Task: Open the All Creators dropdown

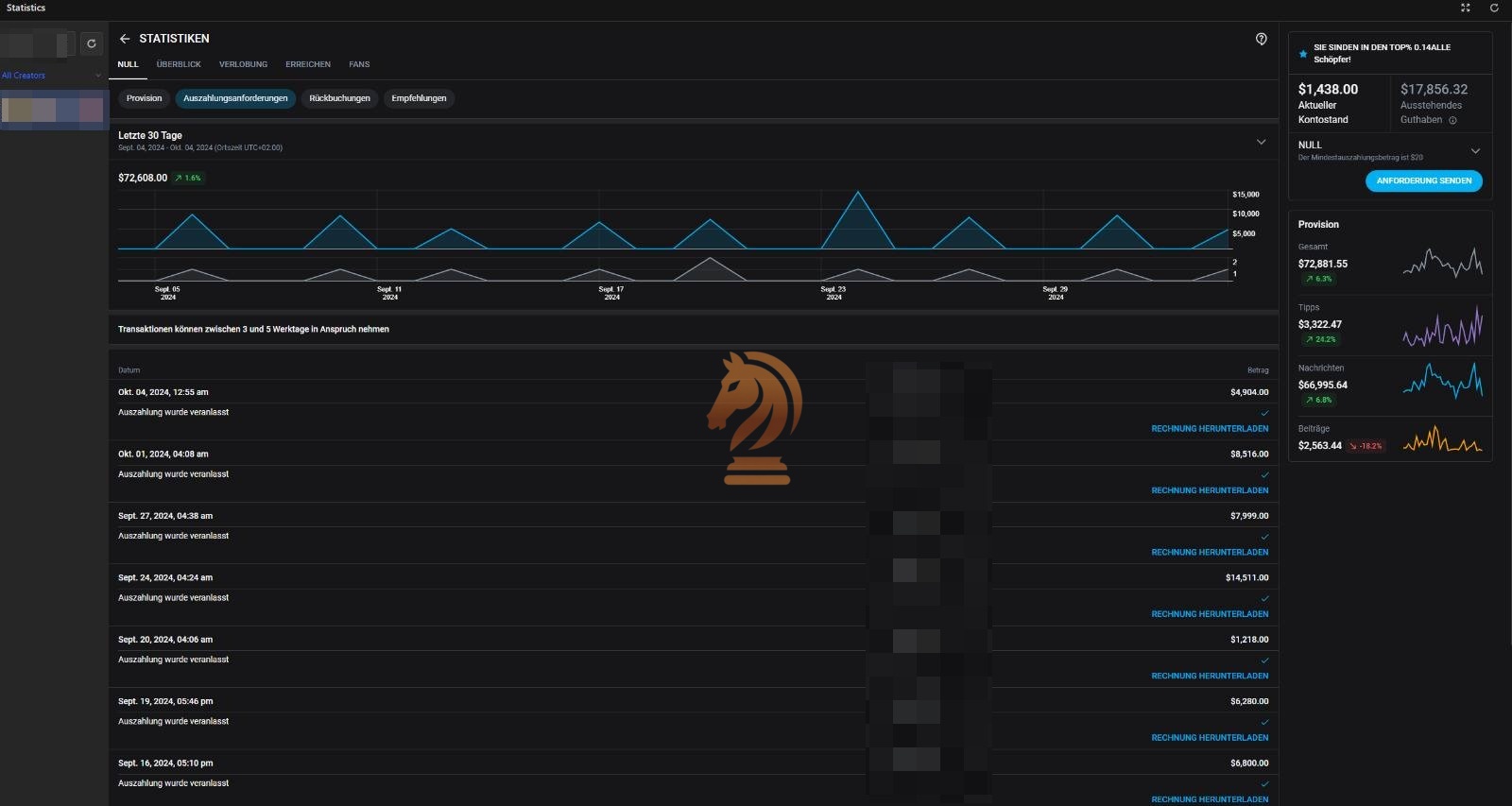Action: (x=51, y=76)
